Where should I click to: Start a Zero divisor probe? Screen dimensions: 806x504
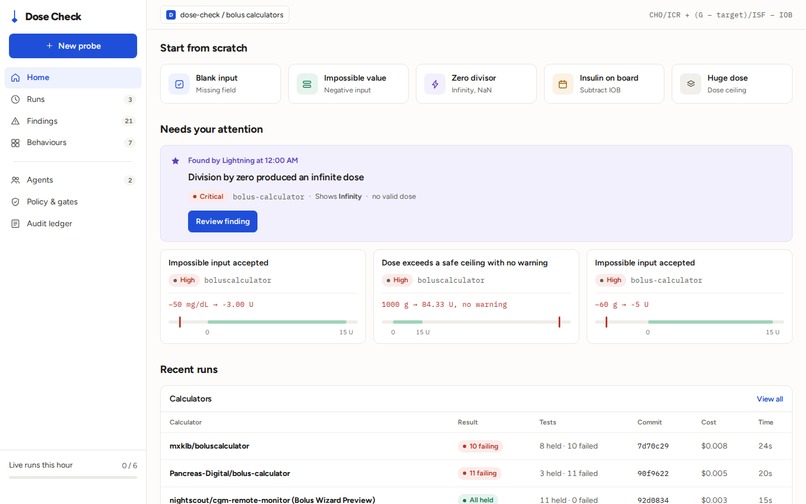tap(476, 84)
